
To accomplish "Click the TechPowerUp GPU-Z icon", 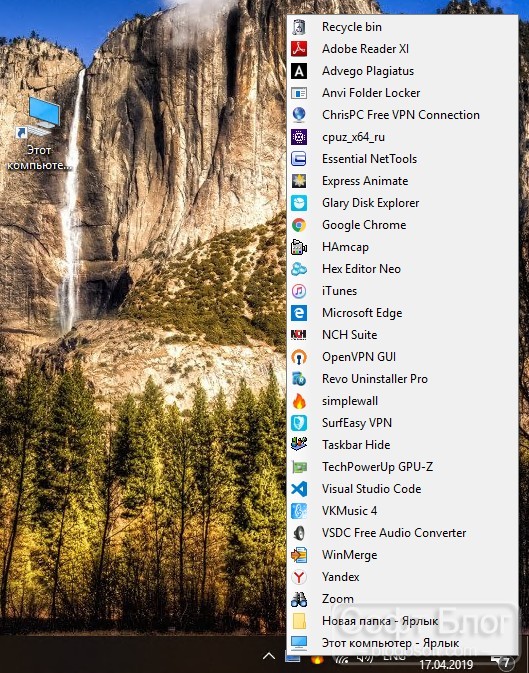I will [299, 467].
